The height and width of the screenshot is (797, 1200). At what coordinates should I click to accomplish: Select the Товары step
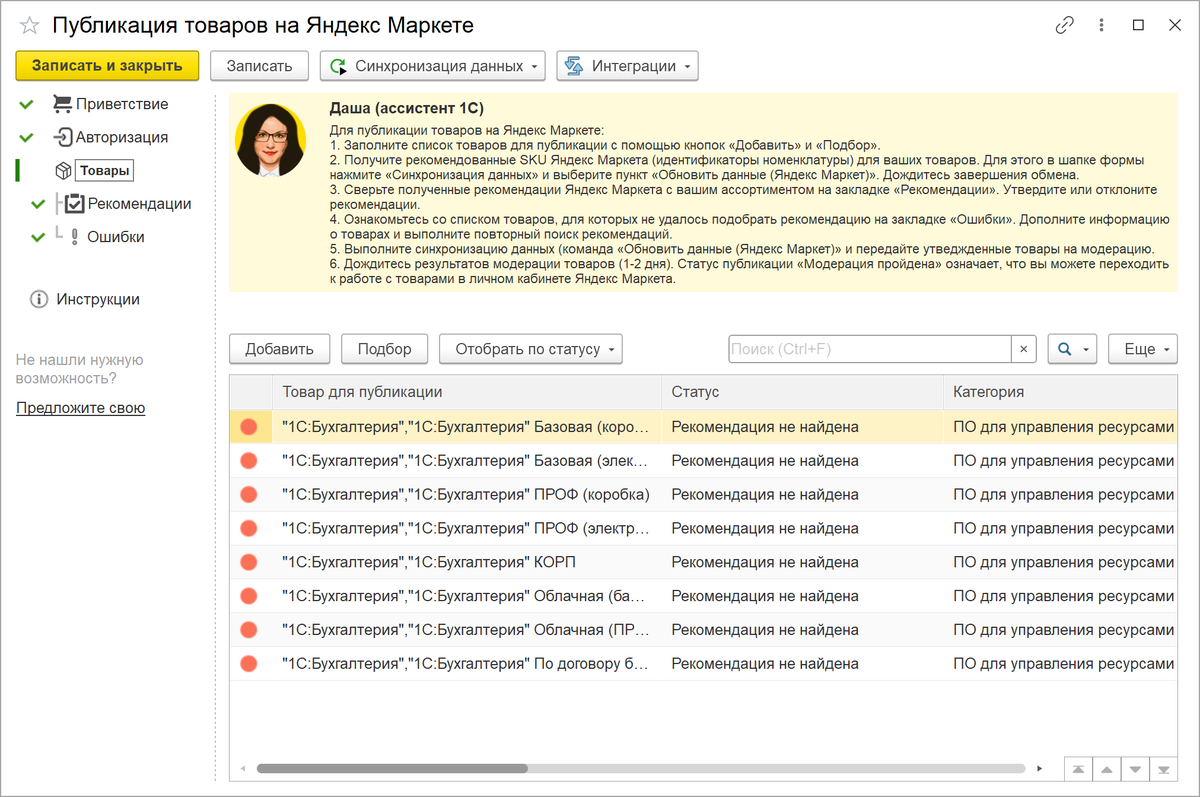point(105,171)
